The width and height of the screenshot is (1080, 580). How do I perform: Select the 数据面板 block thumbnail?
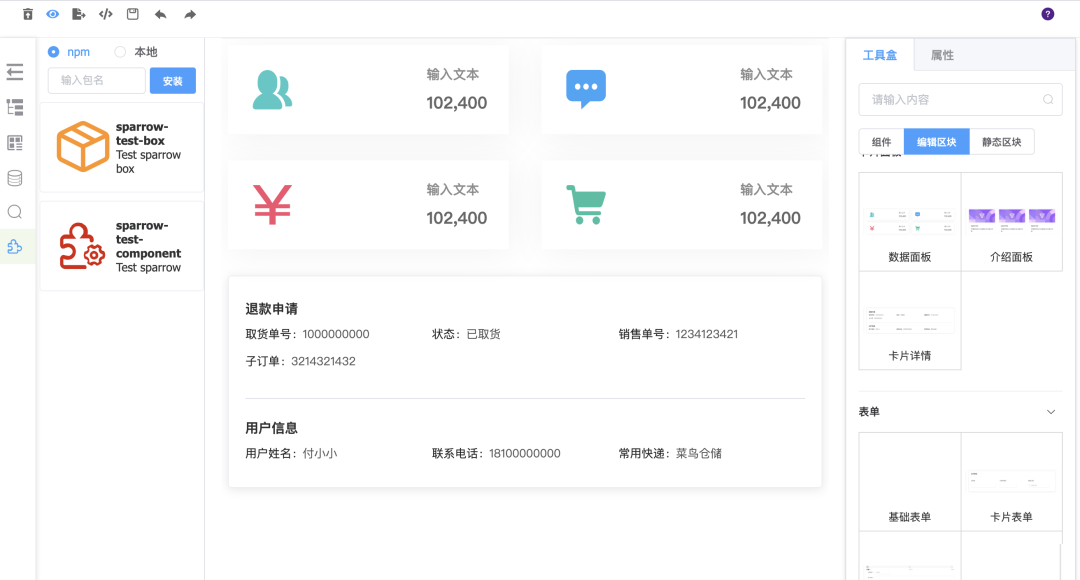point(910,222)
